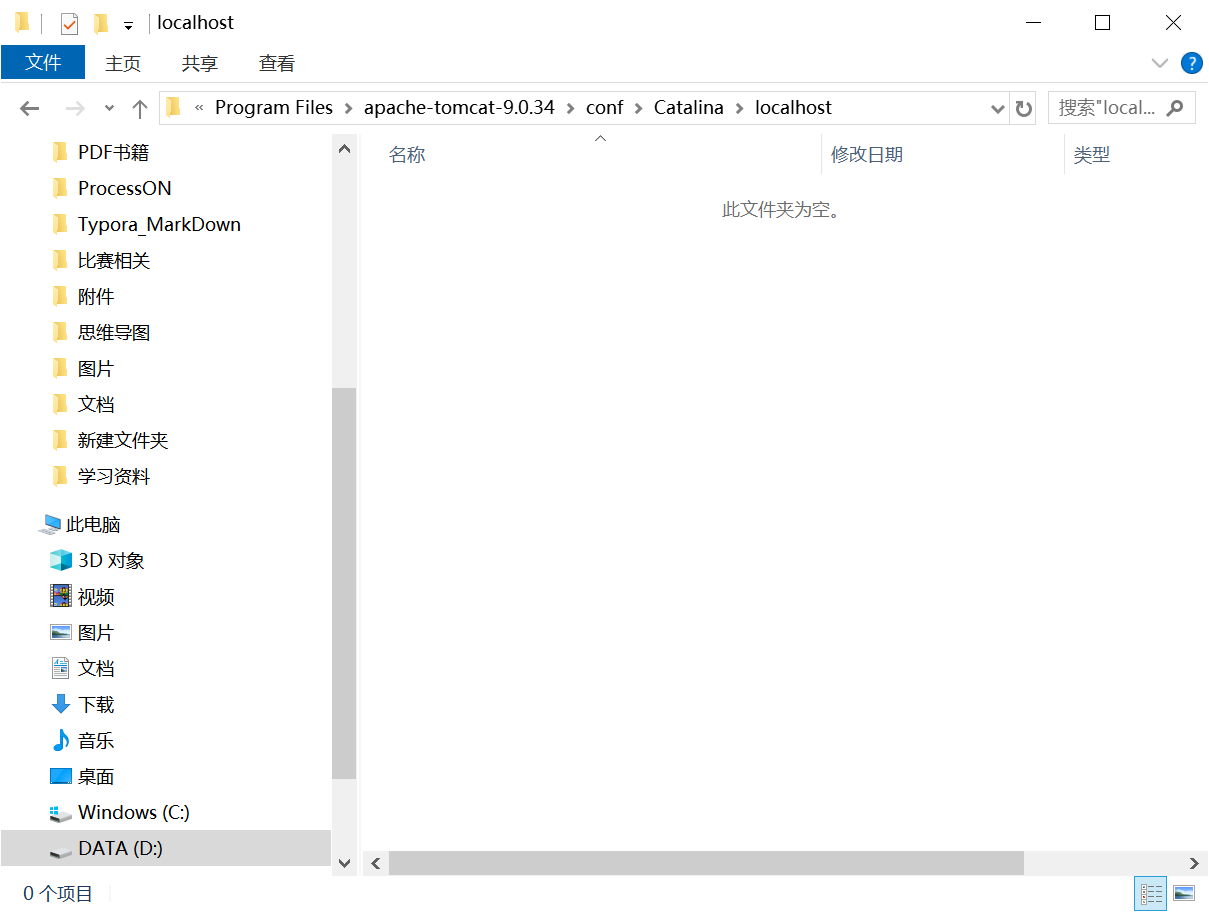
Task: Open the blue help icon
Action: (1191, 63)
